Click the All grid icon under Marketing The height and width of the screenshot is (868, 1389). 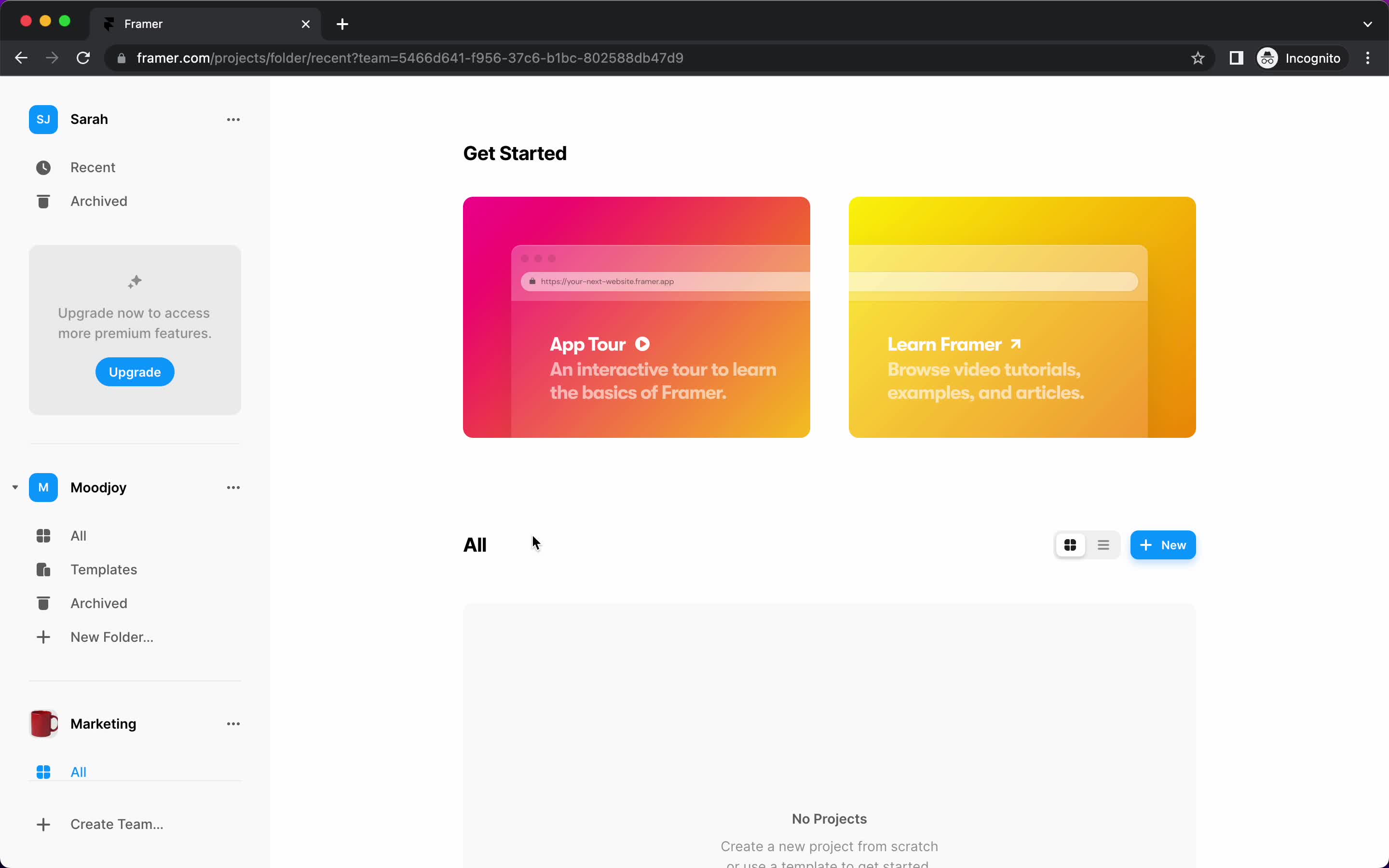pyautogui.click(x=43, y=772)
